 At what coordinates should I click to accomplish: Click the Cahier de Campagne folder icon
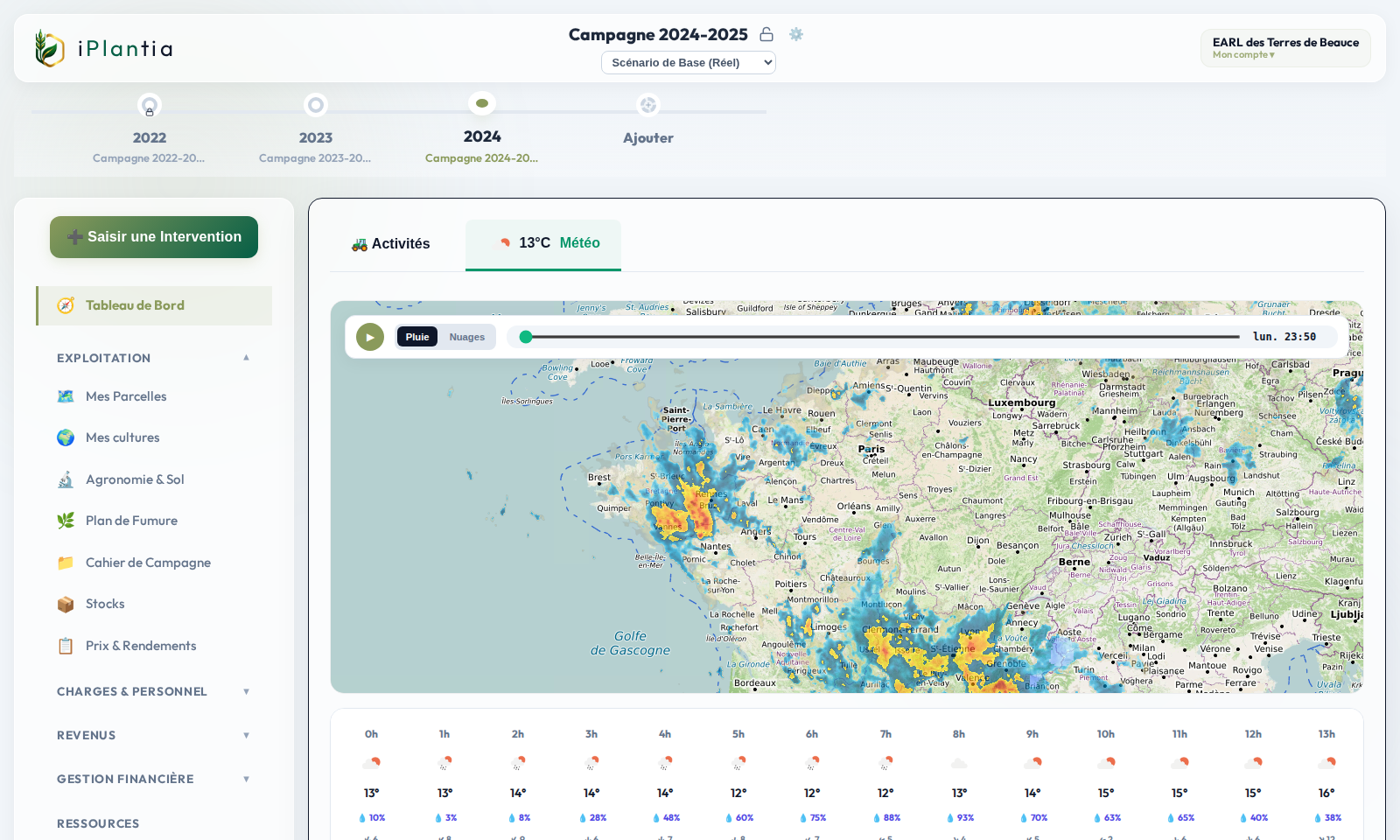66,563
